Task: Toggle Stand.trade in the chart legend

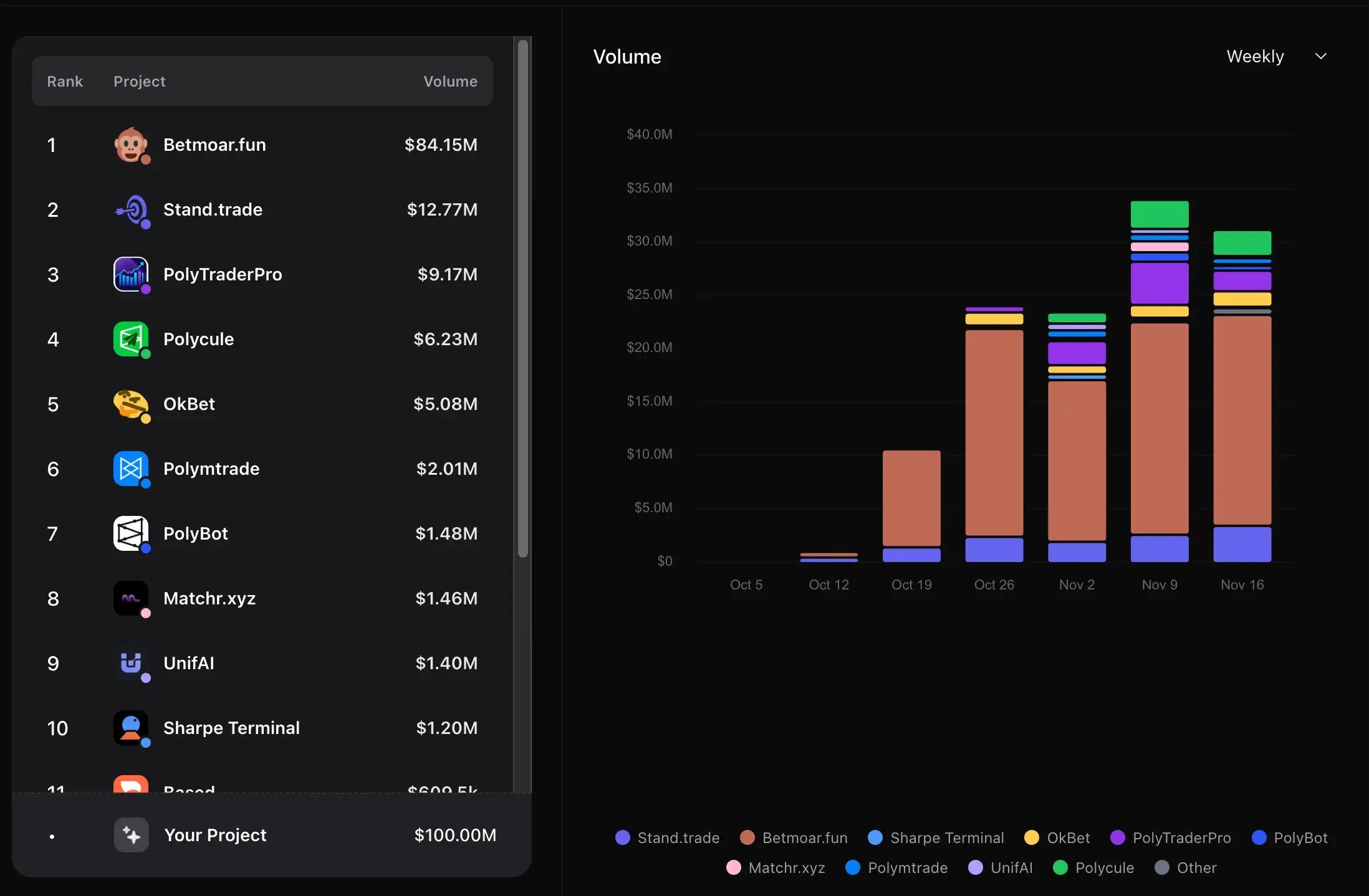Action: pos(666,837)
